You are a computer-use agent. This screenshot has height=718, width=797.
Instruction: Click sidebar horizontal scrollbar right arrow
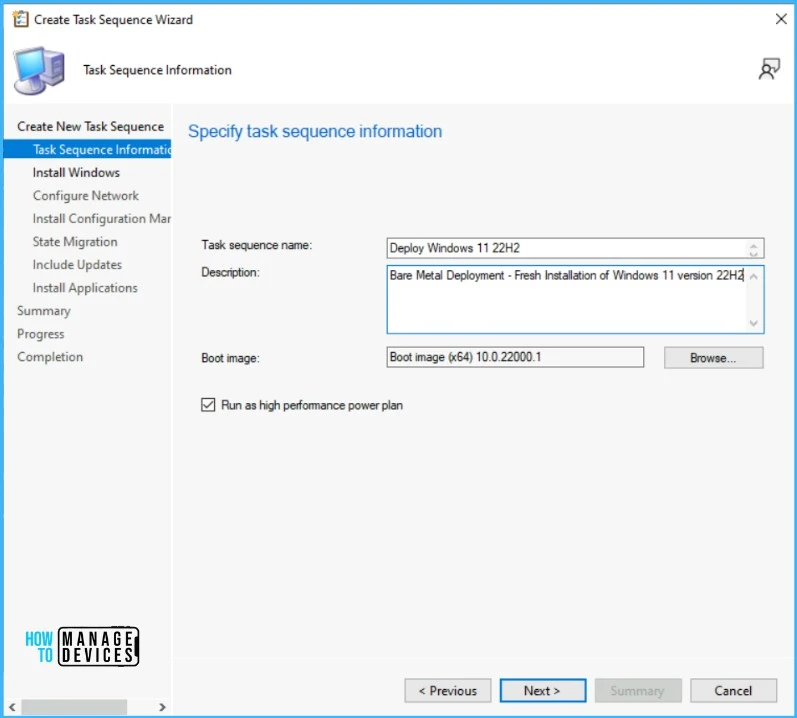click(162, 707)
